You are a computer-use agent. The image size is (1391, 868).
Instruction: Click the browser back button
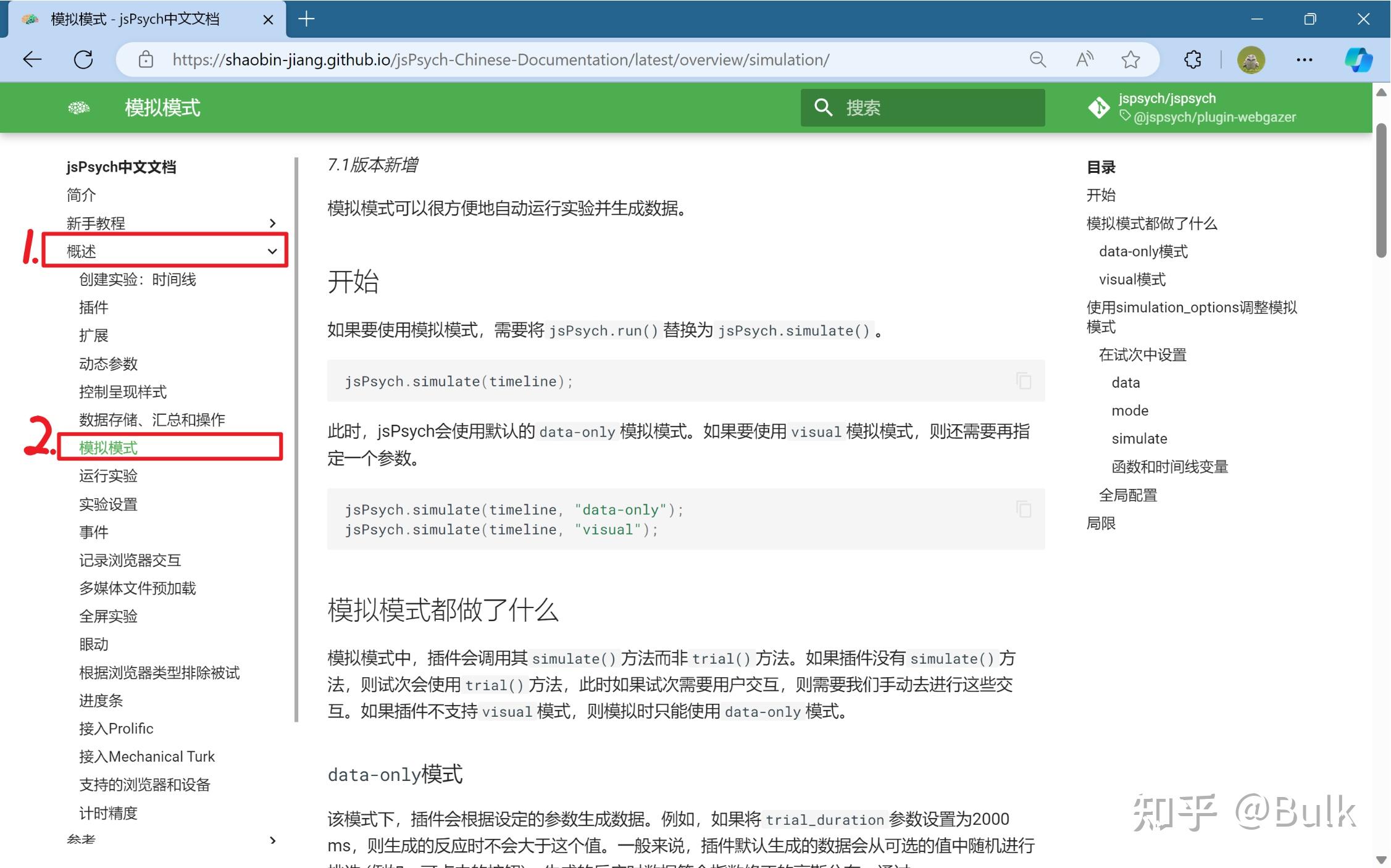coord(32,59)
